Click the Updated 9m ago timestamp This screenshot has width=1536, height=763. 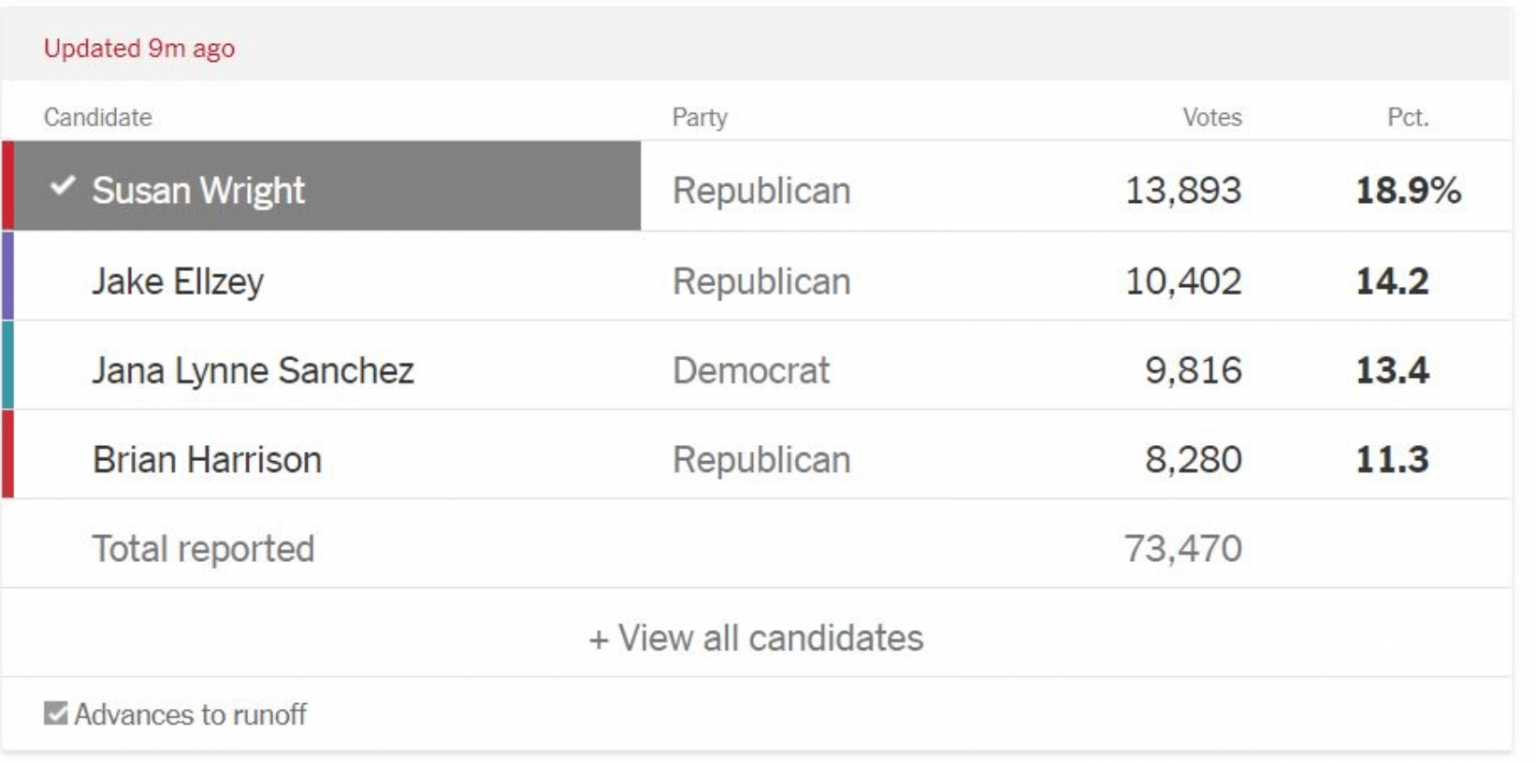pyautogui.click(x=139, y=49)
